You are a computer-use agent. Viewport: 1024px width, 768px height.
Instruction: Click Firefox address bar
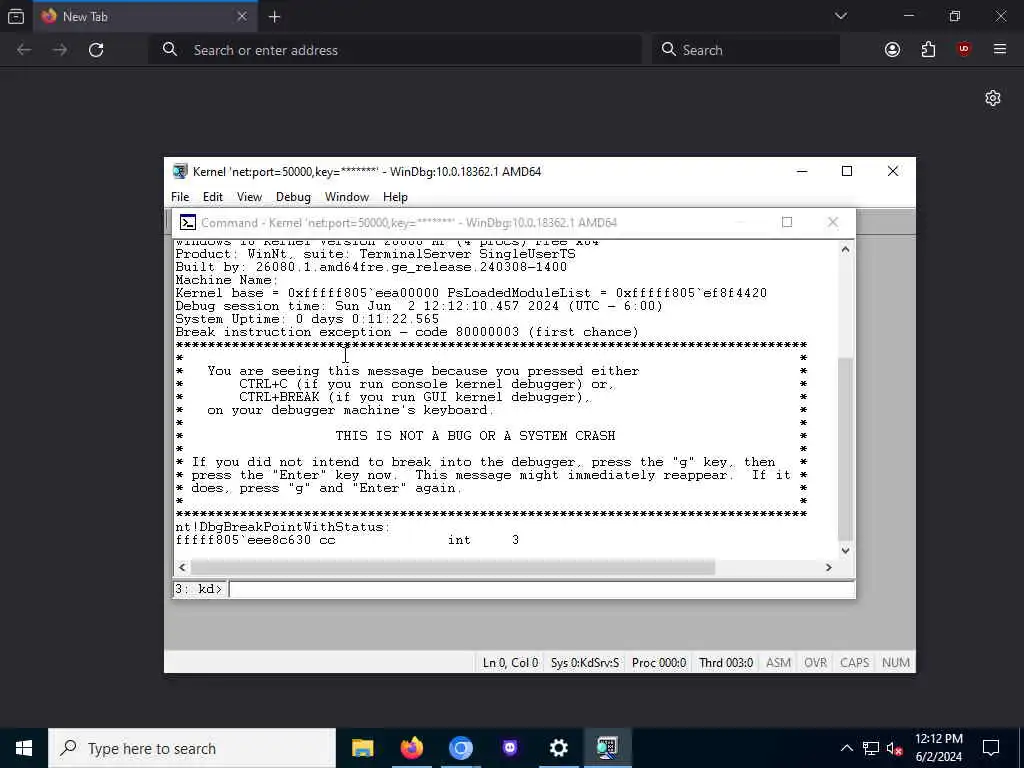coord(395,50)
